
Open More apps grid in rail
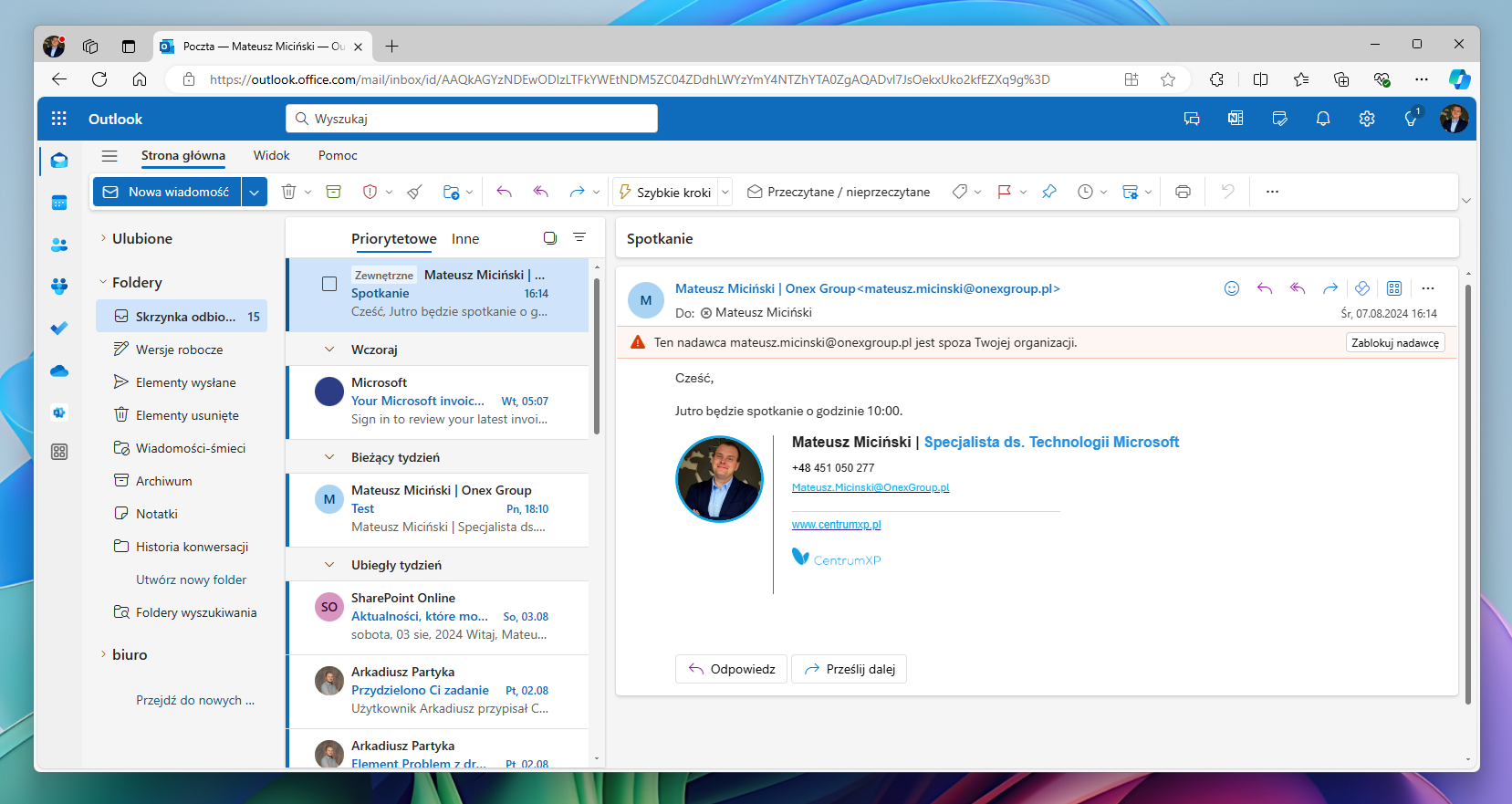(59, 452)
